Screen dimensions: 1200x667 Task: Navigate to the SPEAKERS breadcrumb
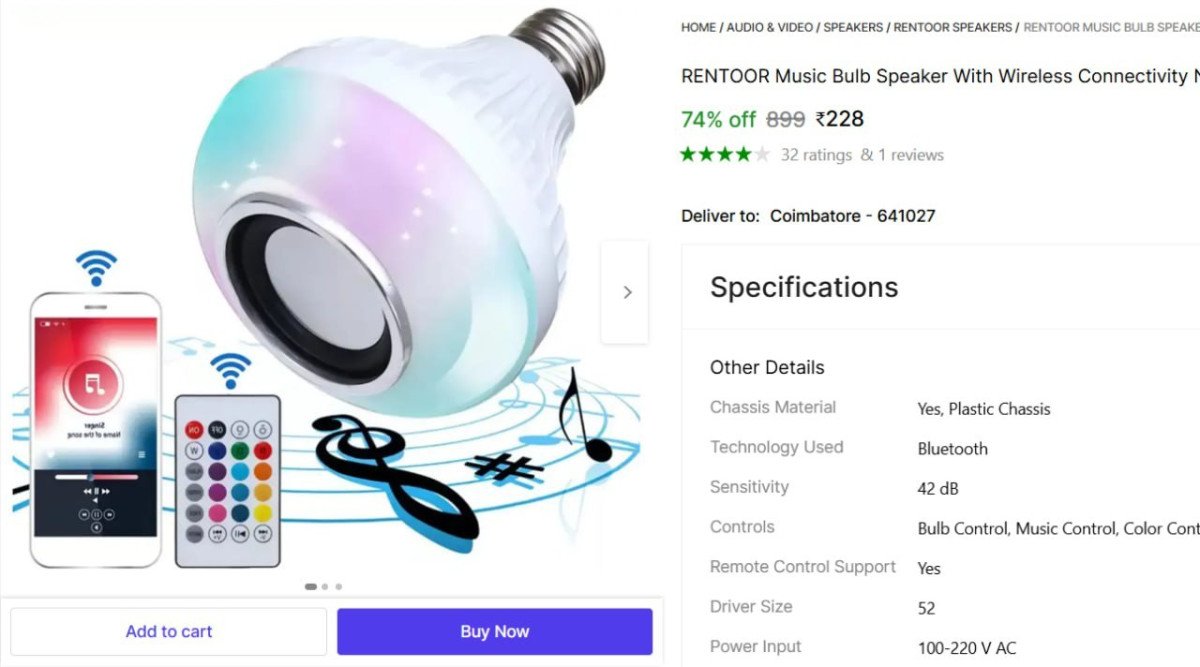tap(853, 27)
